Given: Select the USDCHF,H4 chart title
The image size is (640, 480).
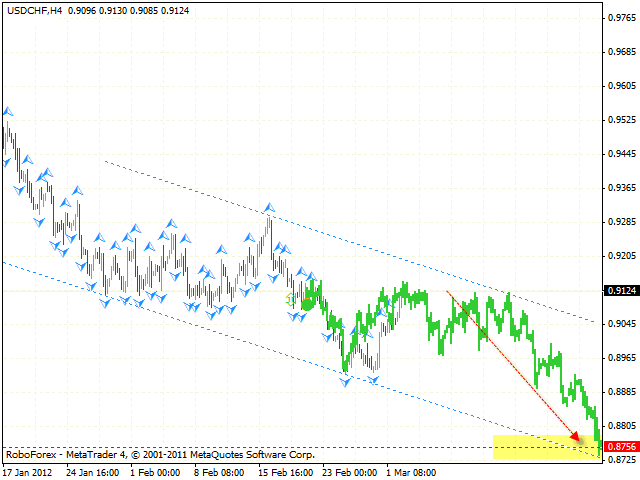Looking at the screenshot, I should 33,10.
